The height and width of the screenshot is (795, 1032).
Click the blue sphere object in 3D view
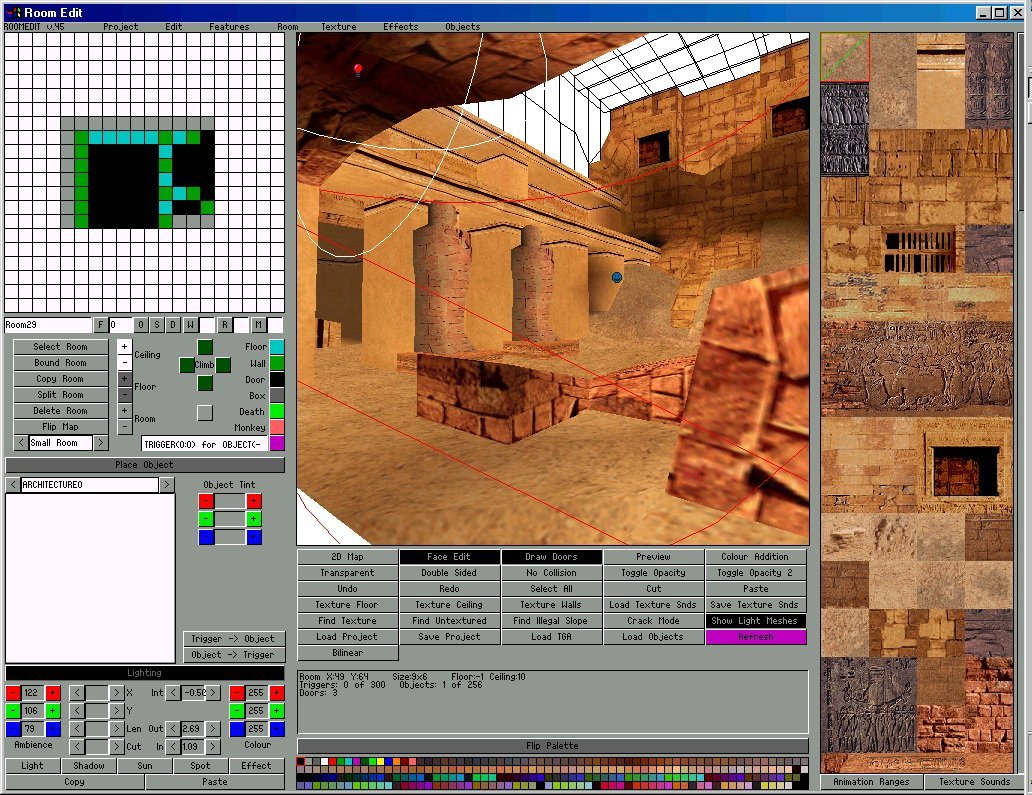coord(617,277)
